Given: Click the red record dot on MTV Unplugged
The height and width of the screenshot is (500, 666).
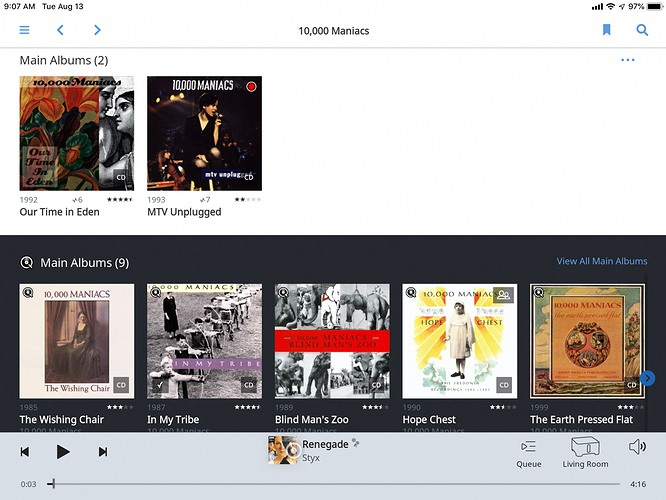Looking at the screenshot, I should pyautogui.click(x=251, y=87).
